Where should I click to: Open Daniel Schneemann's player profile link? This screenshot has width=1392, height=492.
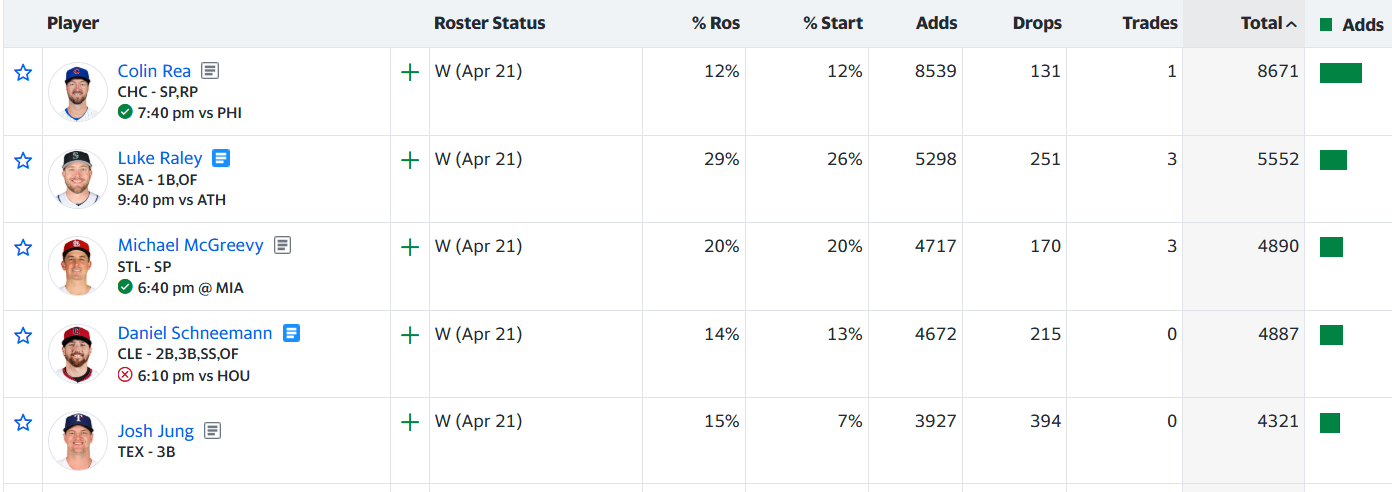(x=195, y=333)
